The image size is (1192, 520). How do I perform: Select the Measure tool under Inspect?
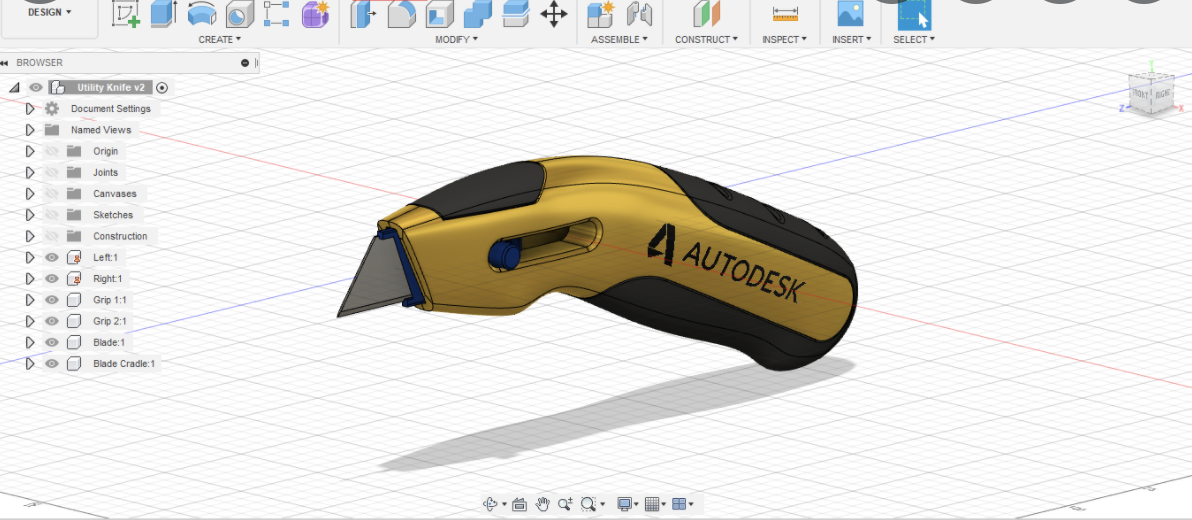[x=785, y=14]
